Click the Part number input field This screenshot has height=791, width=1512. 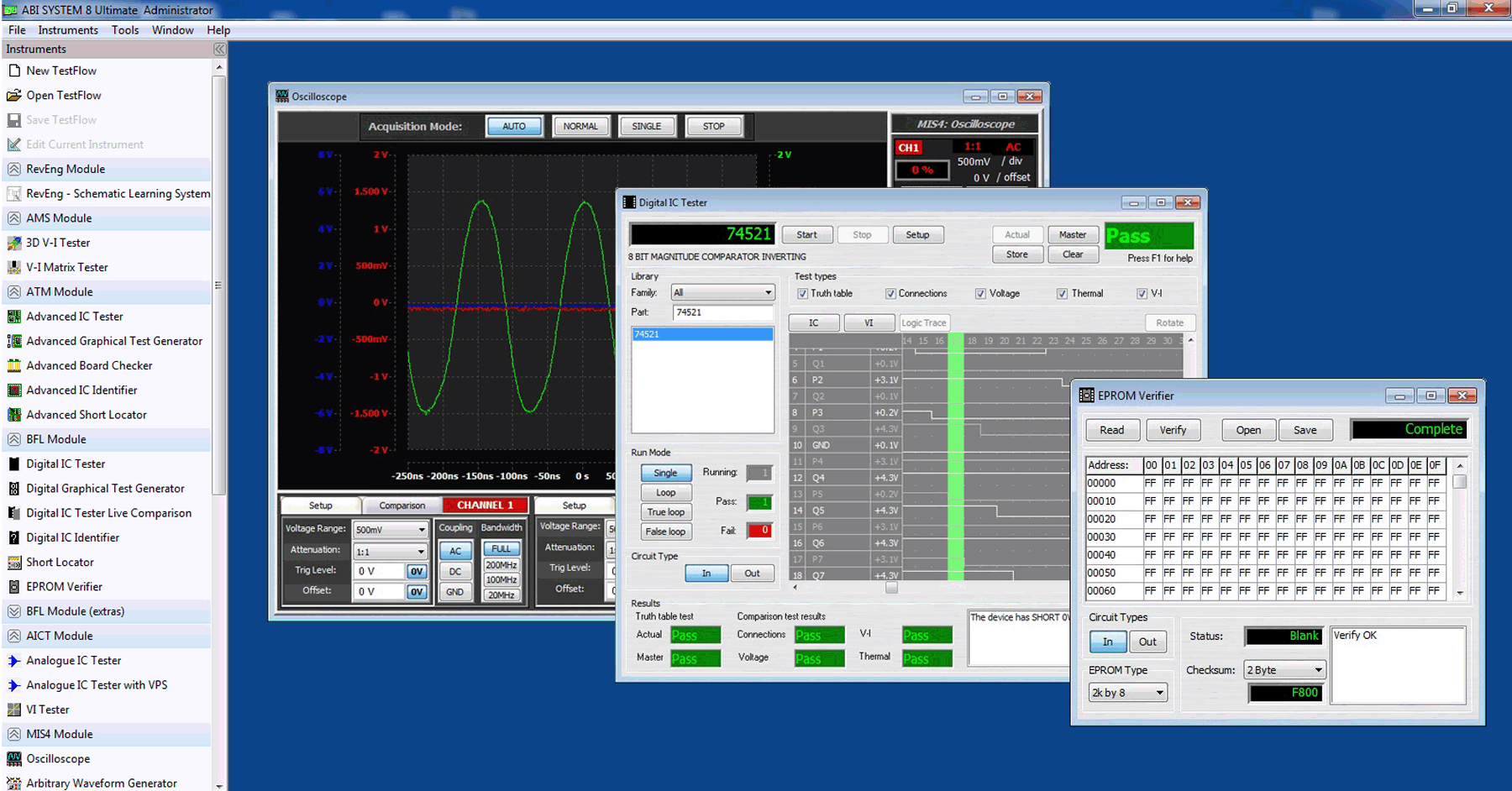[x=723, y=312]
